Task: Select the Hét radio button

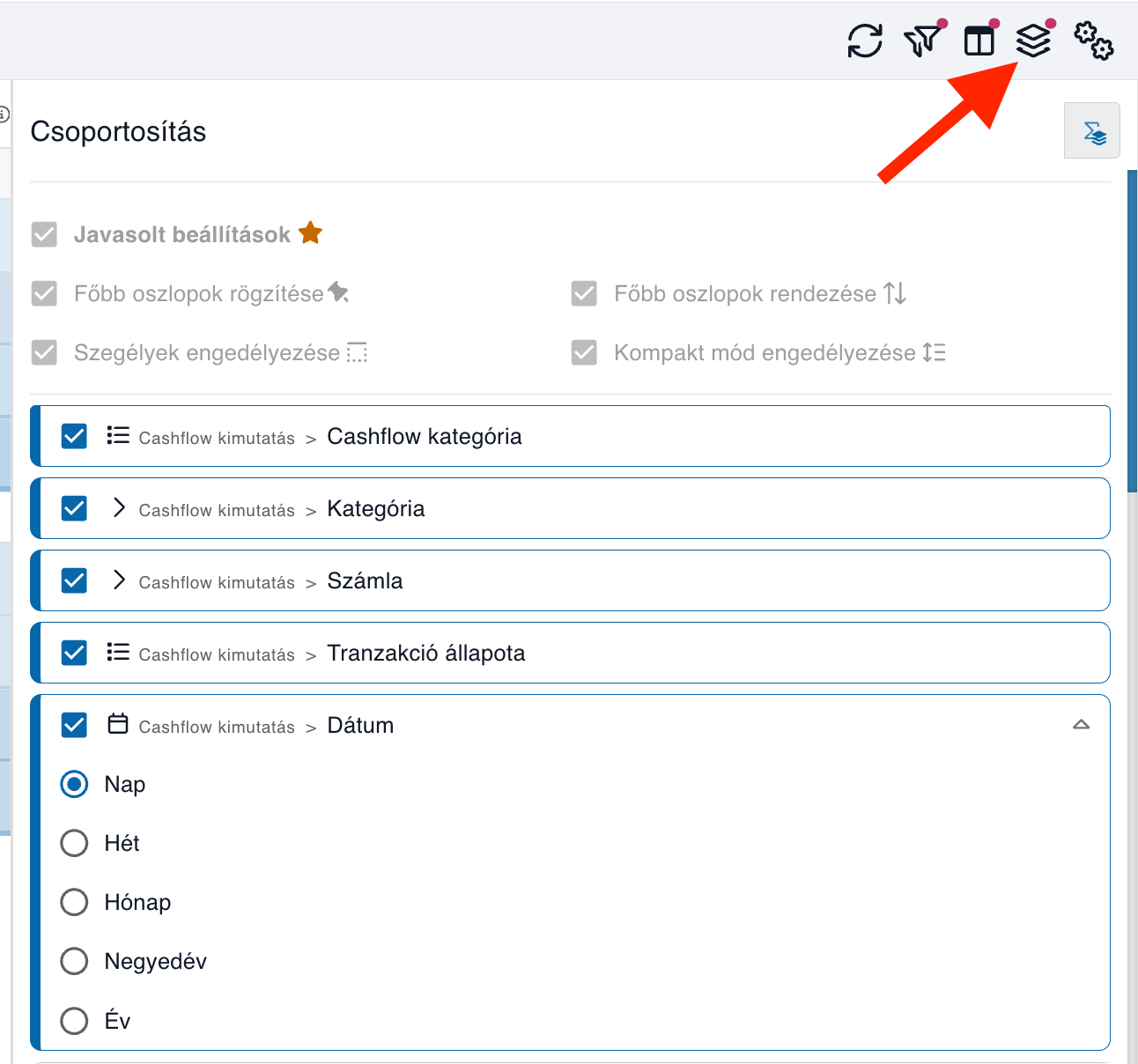Action: point(74,843)
